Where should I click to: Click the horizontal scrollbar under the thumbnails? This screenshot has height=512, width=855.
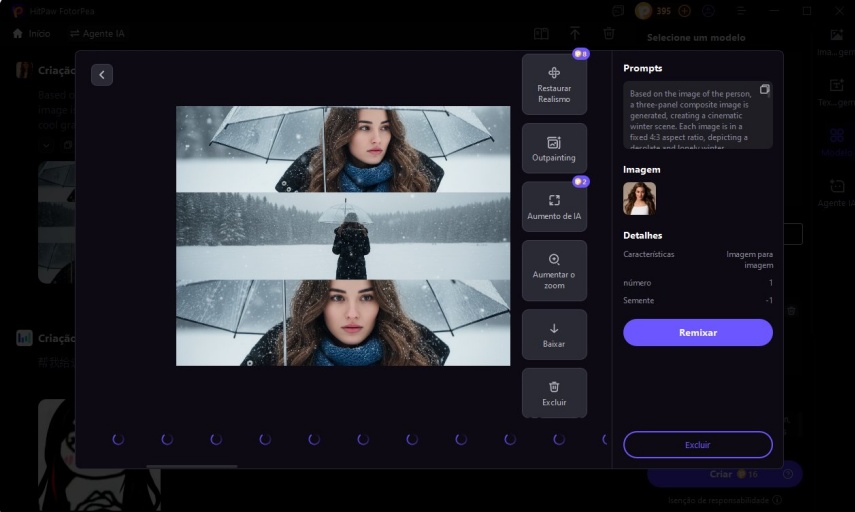click(191, 466)
